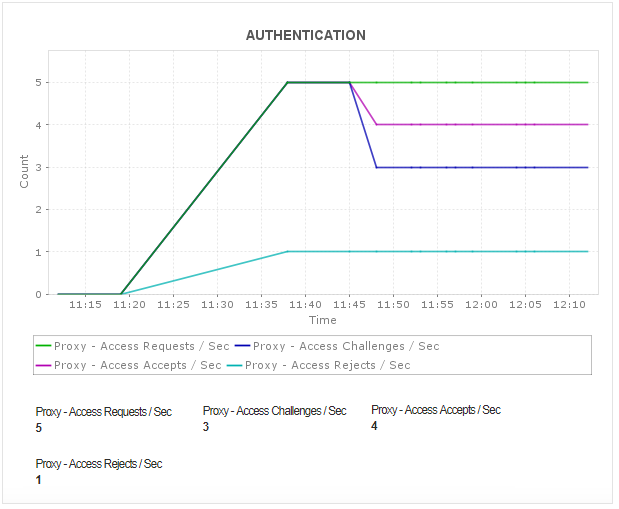Image resolution: width=619 pixels, height=509 pixels.
Task: Click the Access Requests summary value 5 below legend
Action: pyautogui.click(x=38, y=427)
